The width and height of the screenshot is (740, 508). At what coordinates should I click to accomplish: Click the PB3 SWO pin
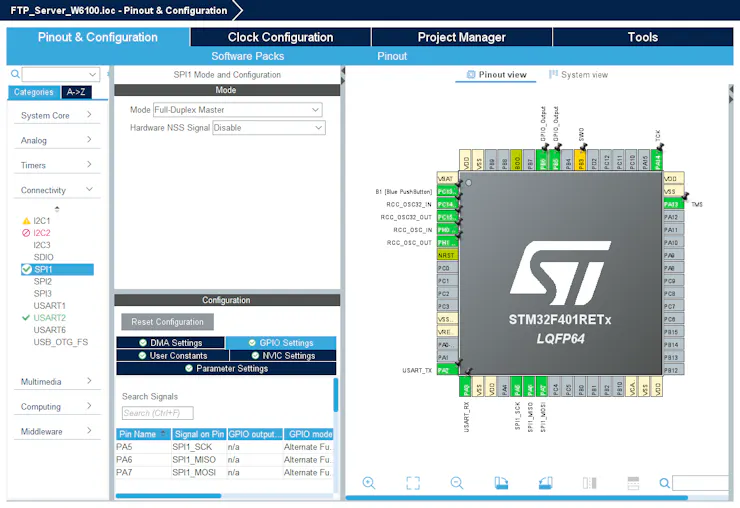580,160
